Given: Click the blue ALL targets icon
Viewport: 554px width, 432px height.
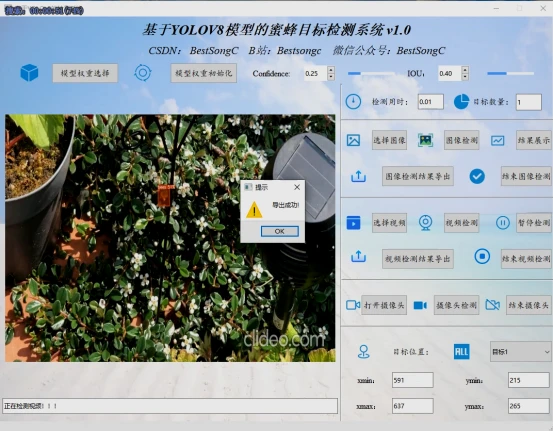Looking at the screenshot, I should click(461, 352).
